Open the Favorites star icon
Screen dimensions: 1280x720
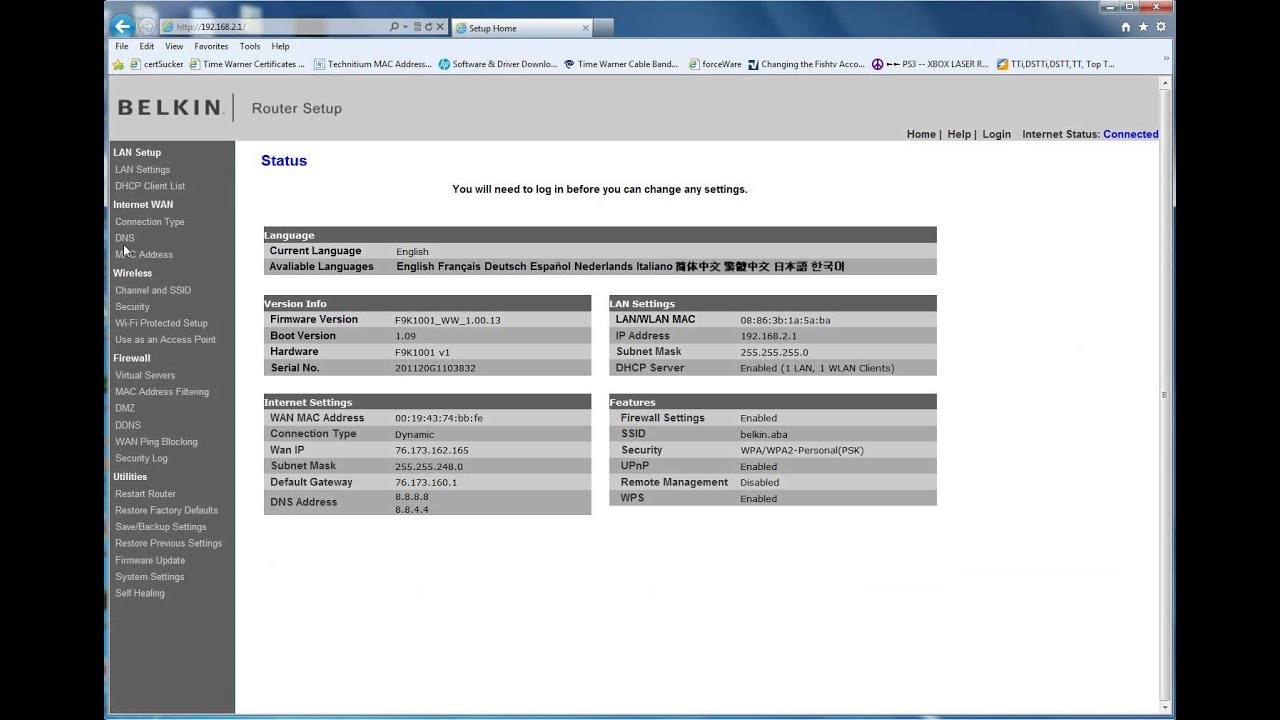point(1144,27)
